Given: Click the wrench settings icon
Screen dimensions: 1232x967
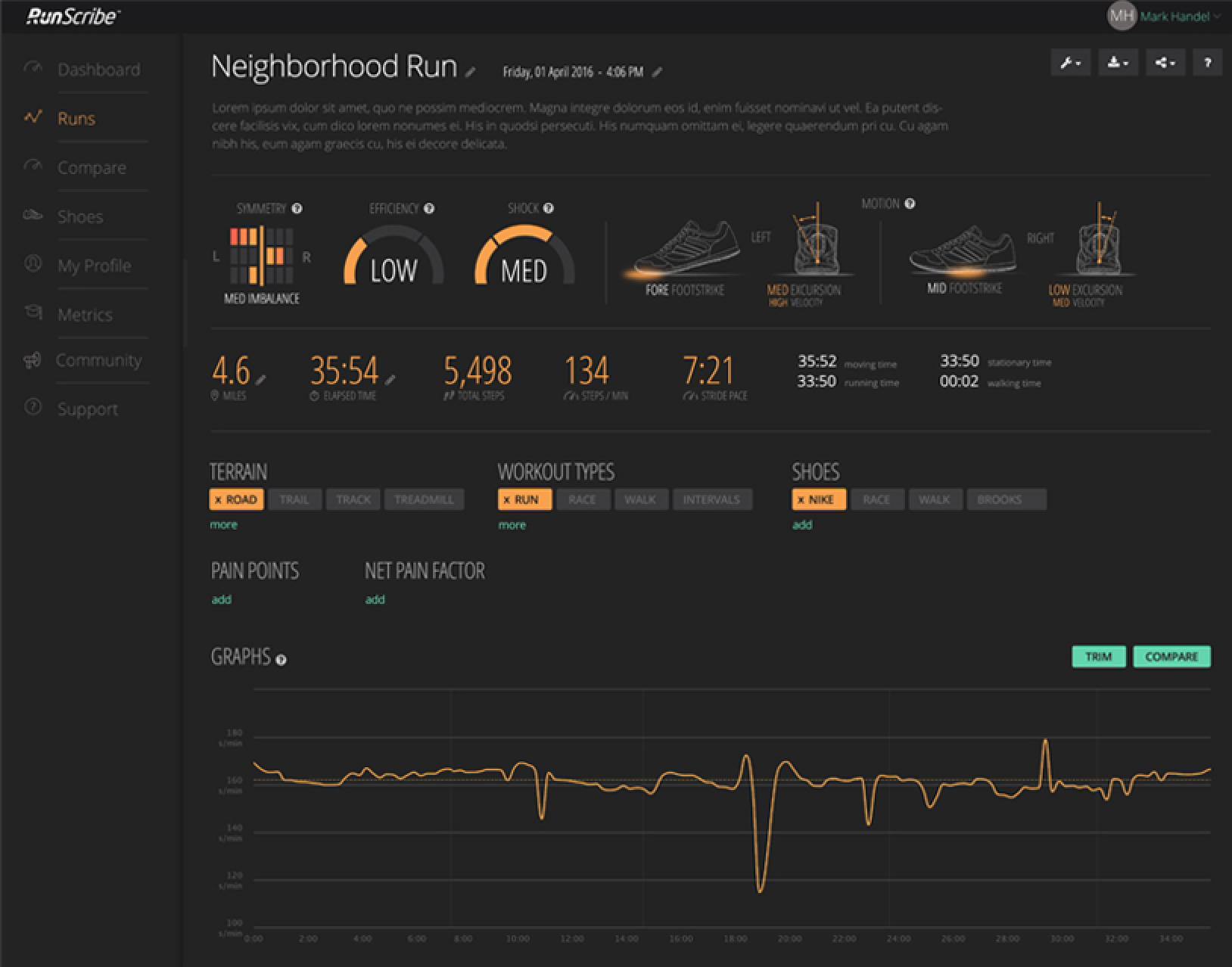Looking at the screenshot, I should tap(1069, 62).
